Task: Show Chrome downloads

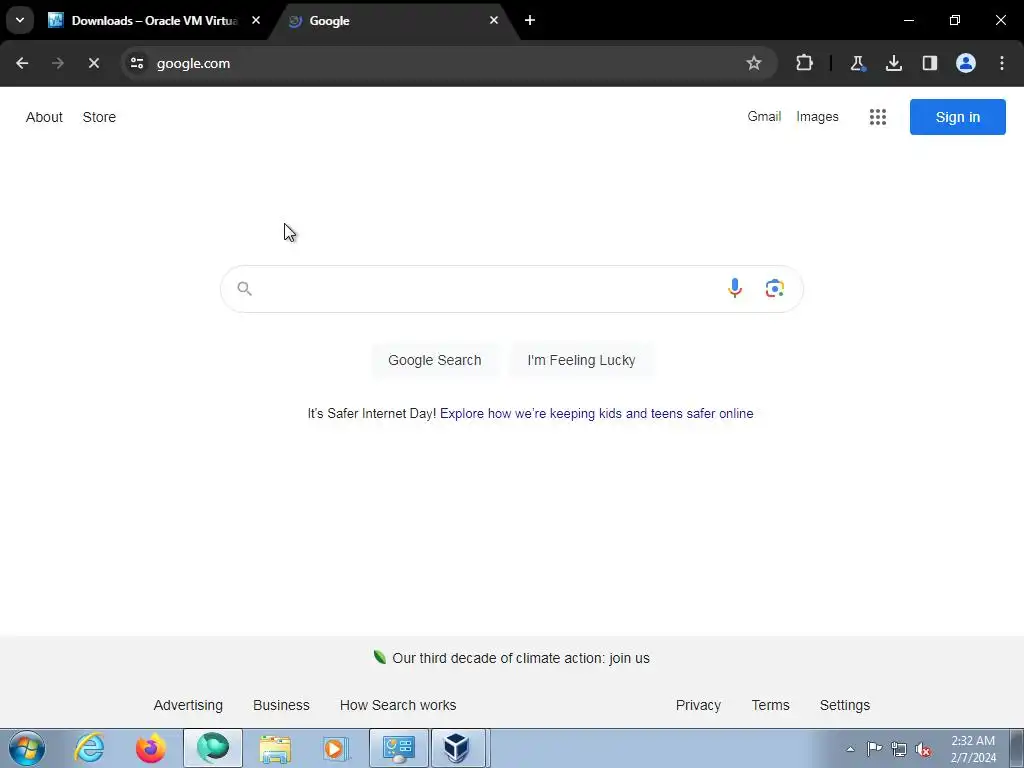Action: coord(893,63)
